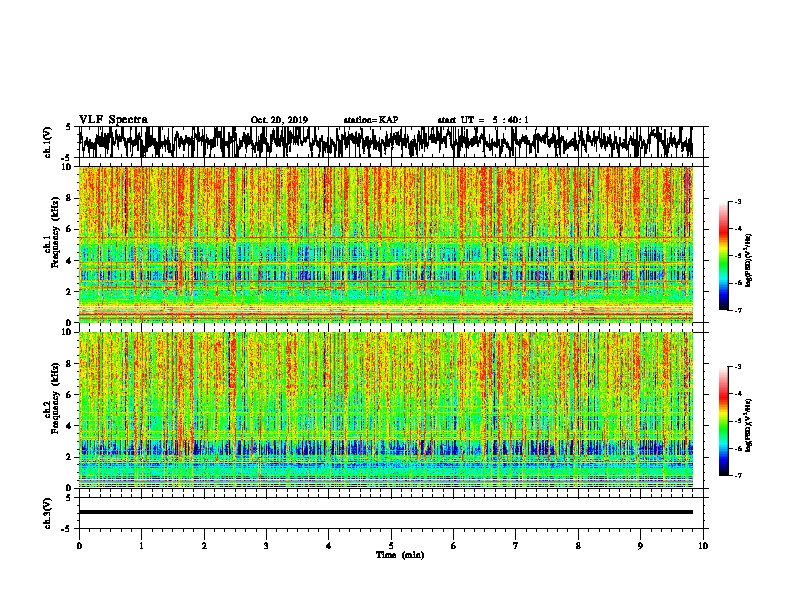The width and height of the screenshot is (792, 612).
Task: Click the "-3" tick on ch.1 colorbar
Action: (738, 201)
